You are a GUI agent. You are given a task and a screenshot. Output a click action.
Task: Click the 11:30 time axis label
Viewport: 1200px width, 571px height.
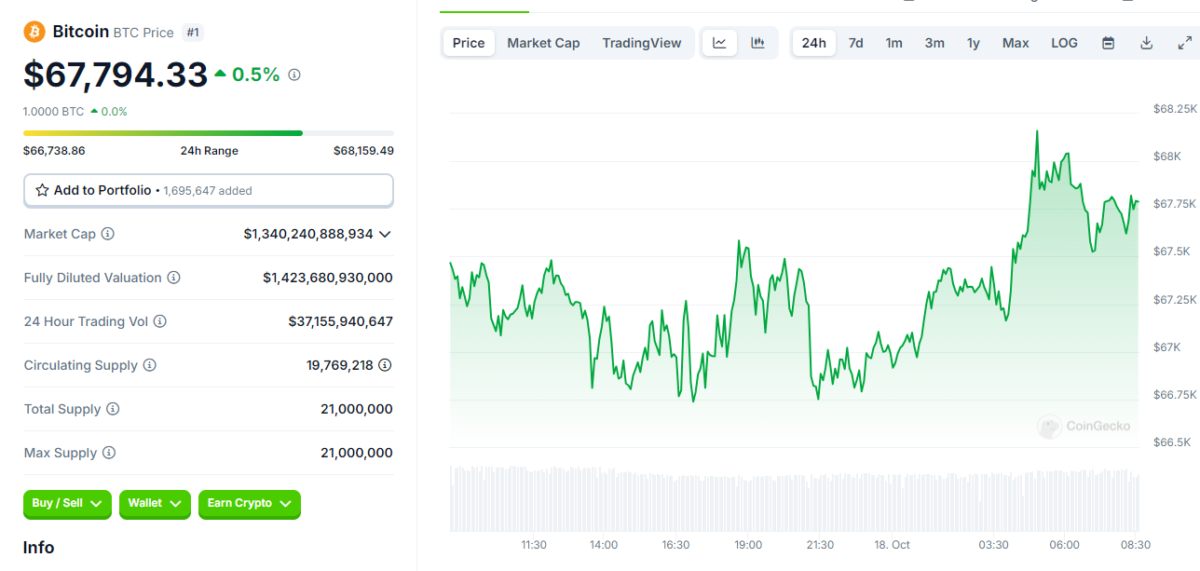pos(534,545)
